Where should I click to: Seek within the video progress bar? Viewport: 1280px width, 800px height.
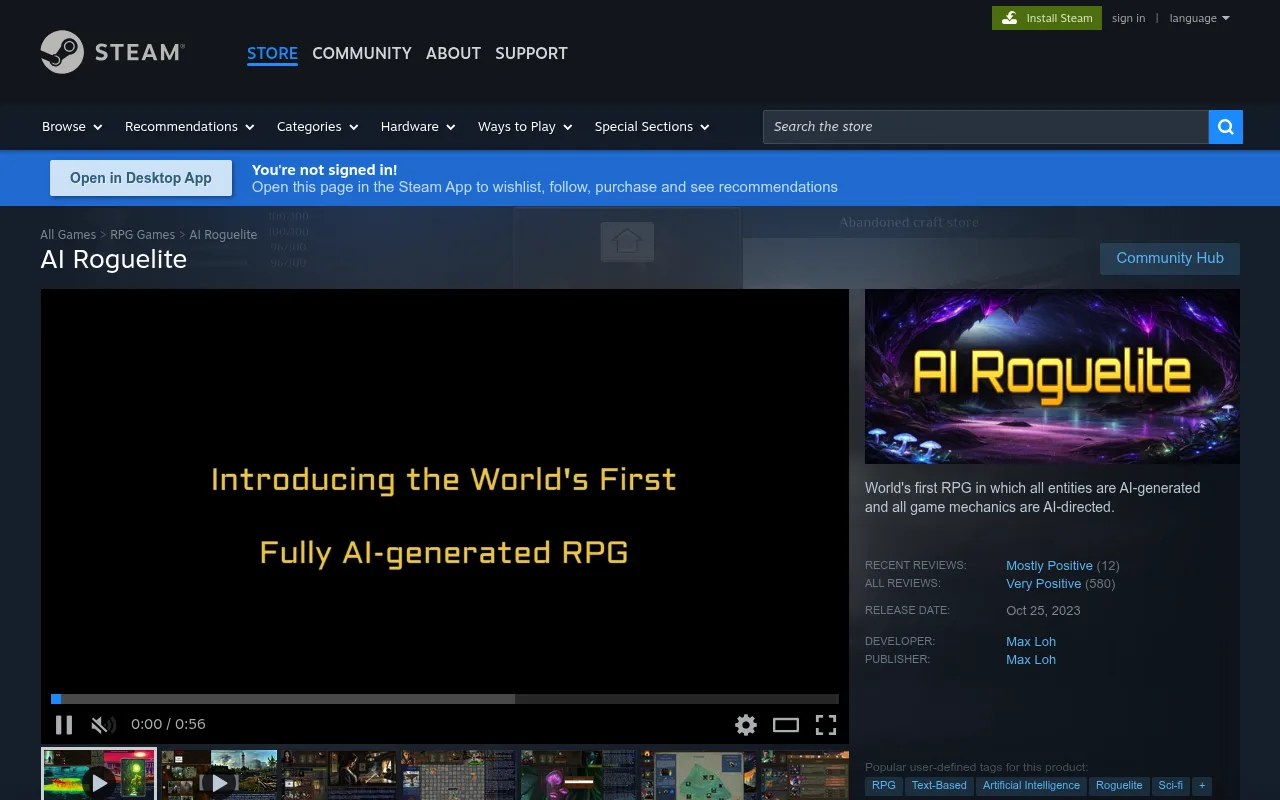coord(445,699)
